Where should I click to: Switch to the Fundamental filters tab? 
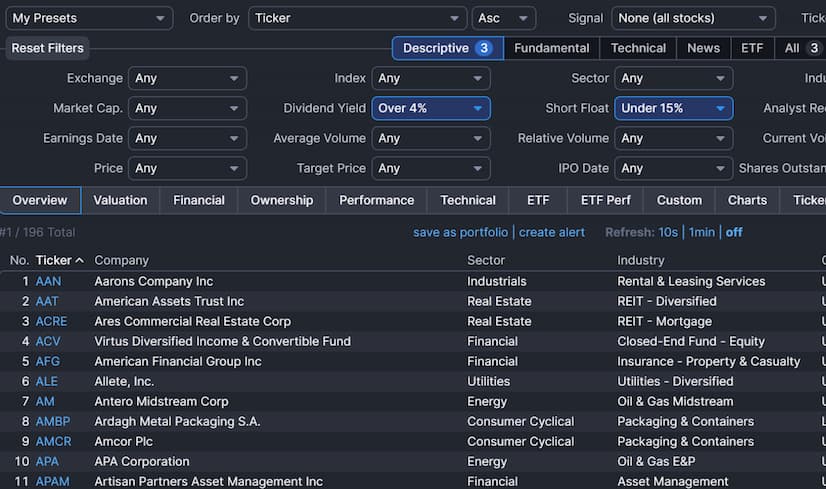point(551,48)
